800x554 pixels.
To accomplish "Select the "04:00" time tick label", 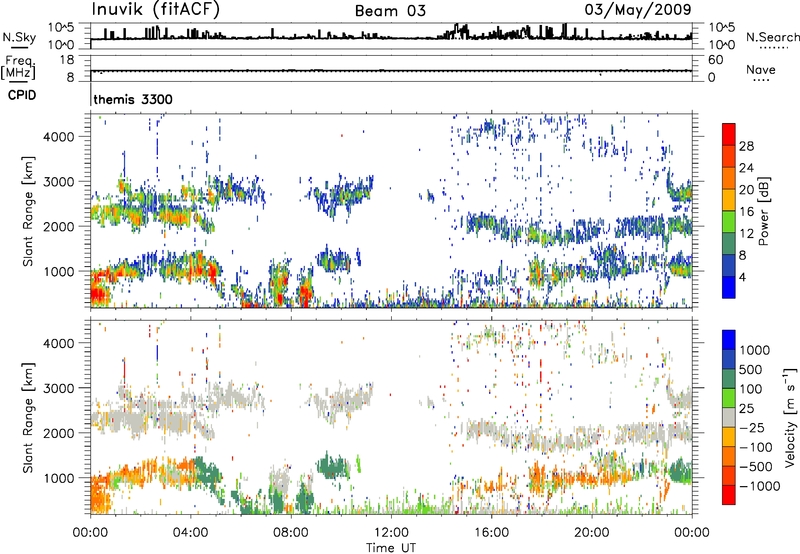I will [x=190, y=533].
